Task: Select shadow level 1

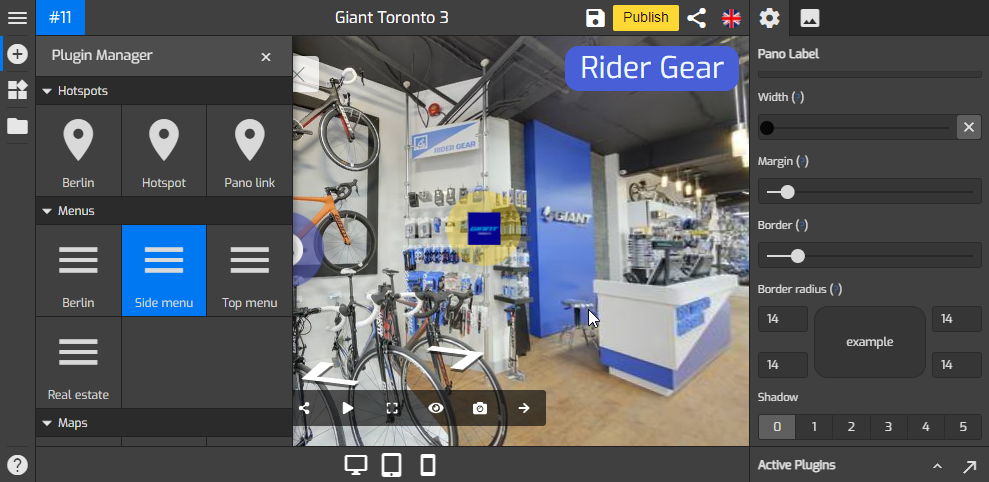Action: click(x=814, y=427)
